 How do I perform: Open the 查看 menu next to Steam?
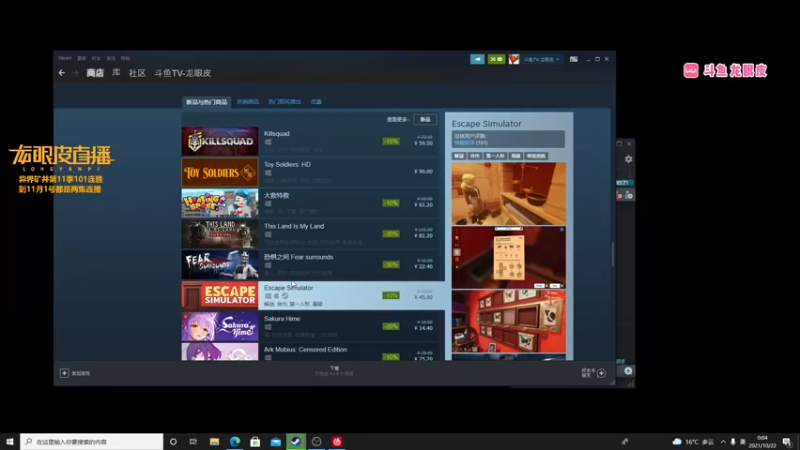coord(81,58)
